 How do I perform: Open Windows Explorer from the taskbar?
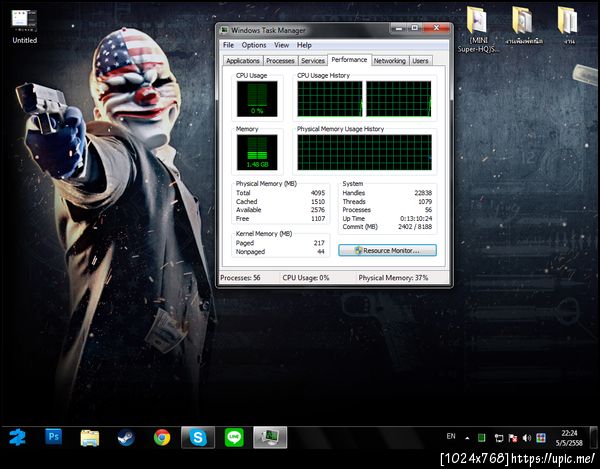point(90,437)
